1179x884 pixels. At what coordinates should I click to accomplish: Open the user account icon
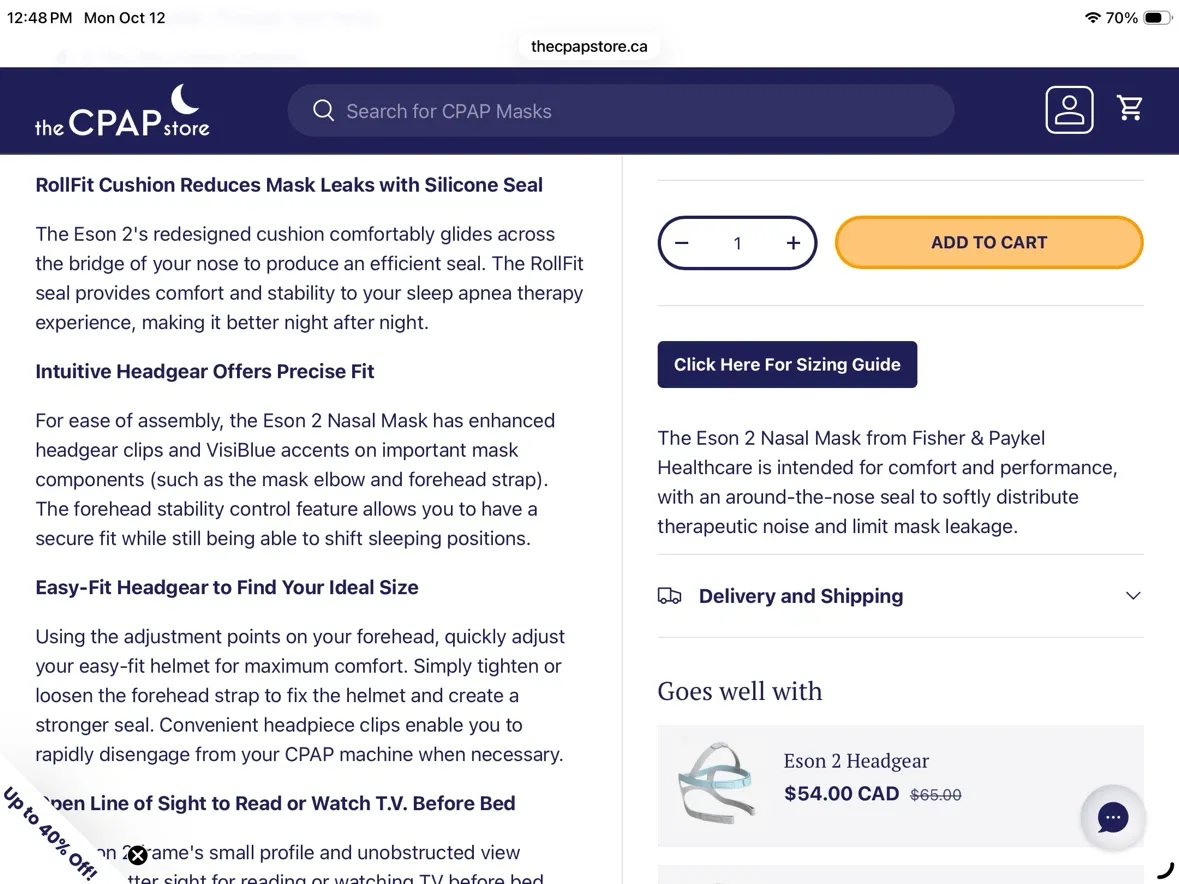[1069, 110]
